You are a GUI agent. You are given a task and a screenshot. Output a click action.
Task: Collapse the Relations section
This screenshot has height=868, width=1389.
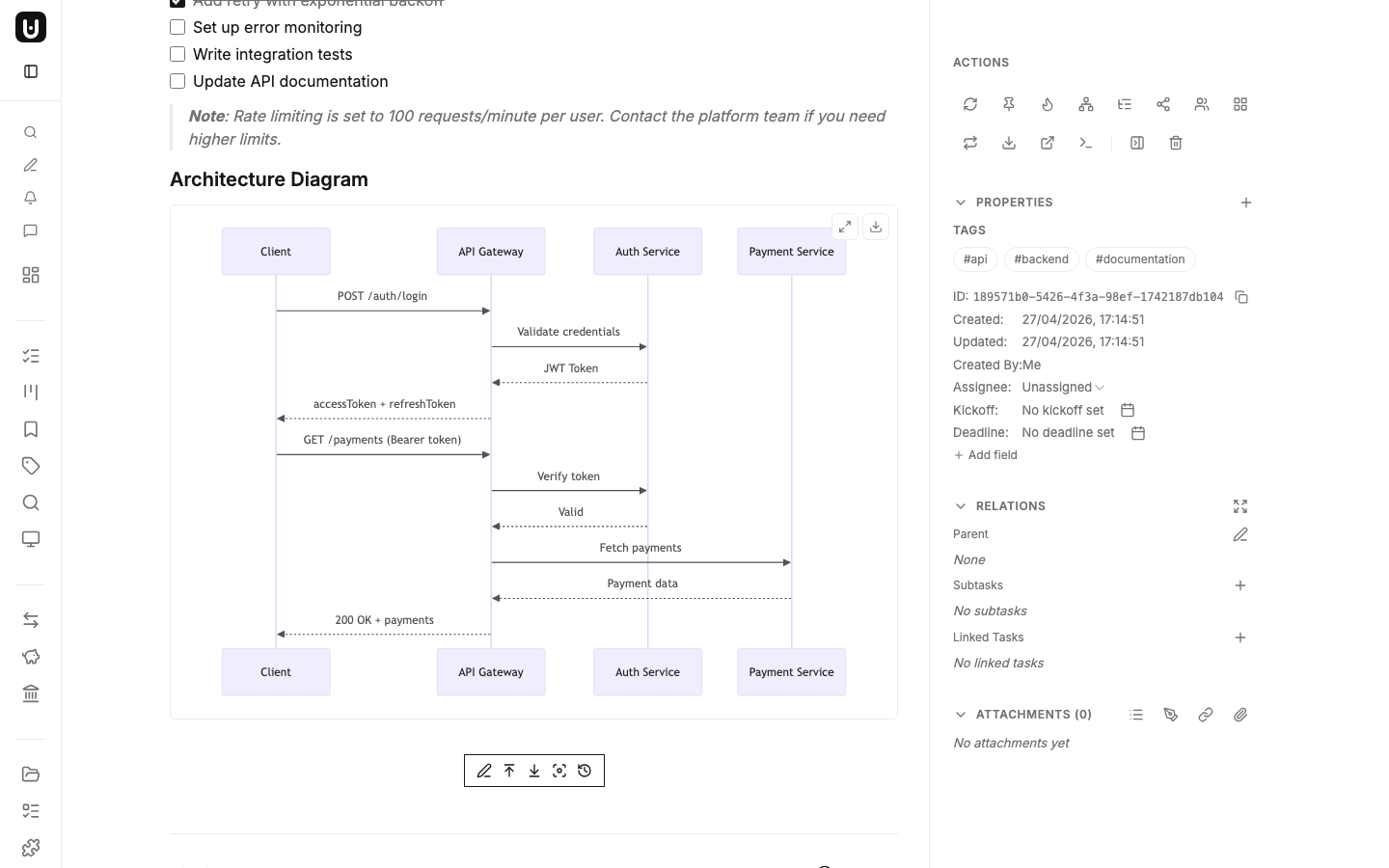[961, 506]
